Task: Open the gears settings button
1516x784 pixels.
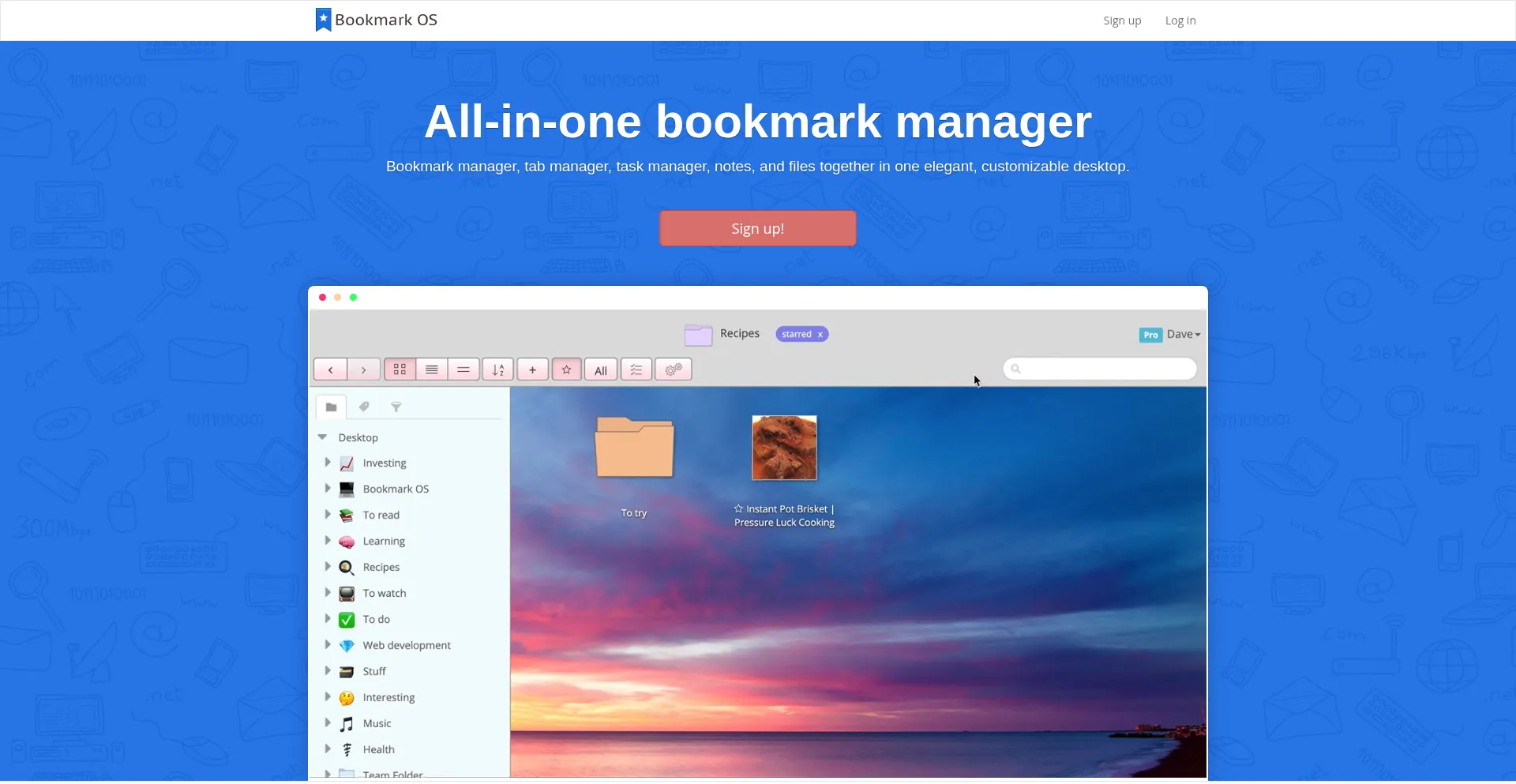Action: [x=674, y=369]
